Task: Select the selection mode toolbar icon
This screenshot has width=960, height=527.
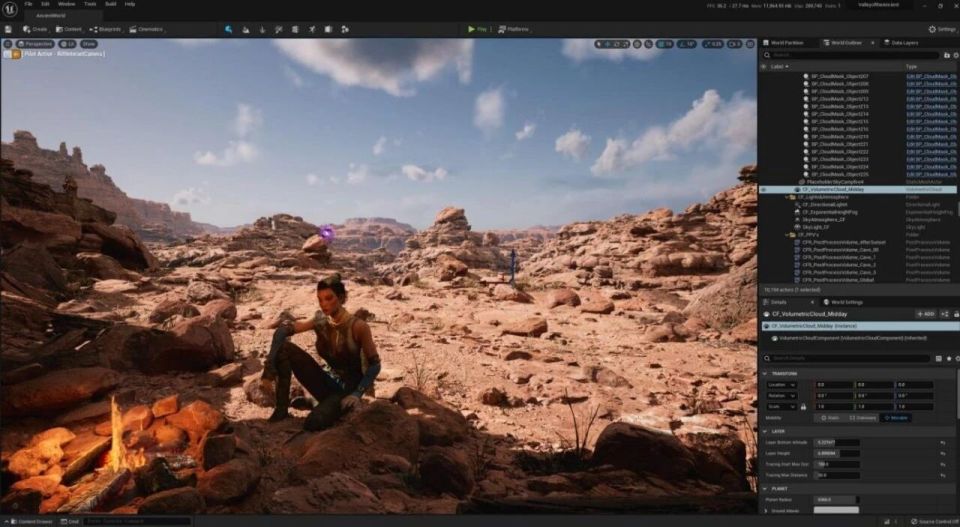Action: pyautogui.click(x=228, y=29)
